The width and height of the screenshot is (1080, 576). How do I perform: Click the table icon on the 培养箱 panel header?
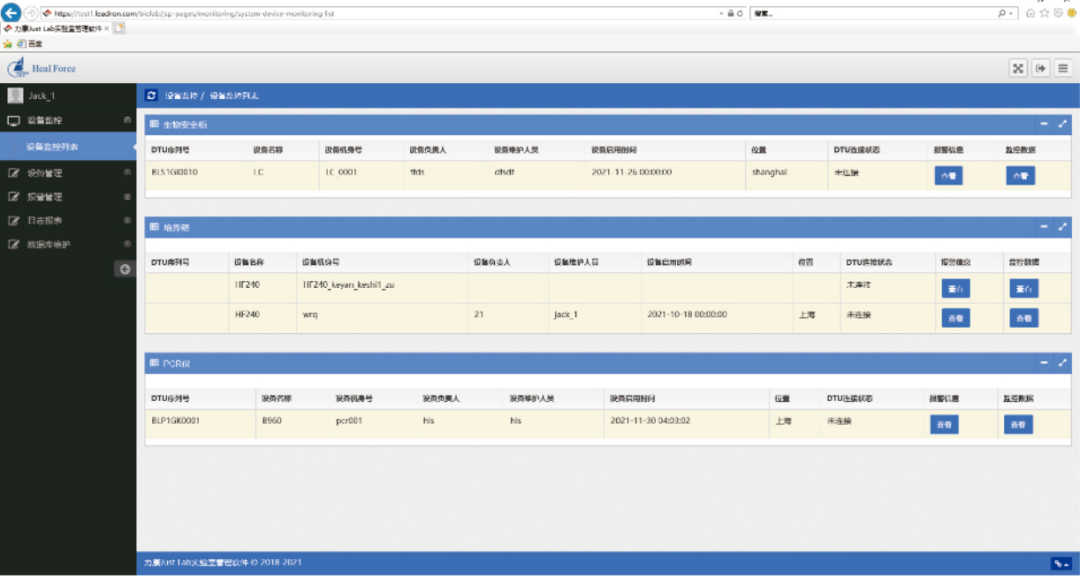pyautogui.click(x=154, y=227)
